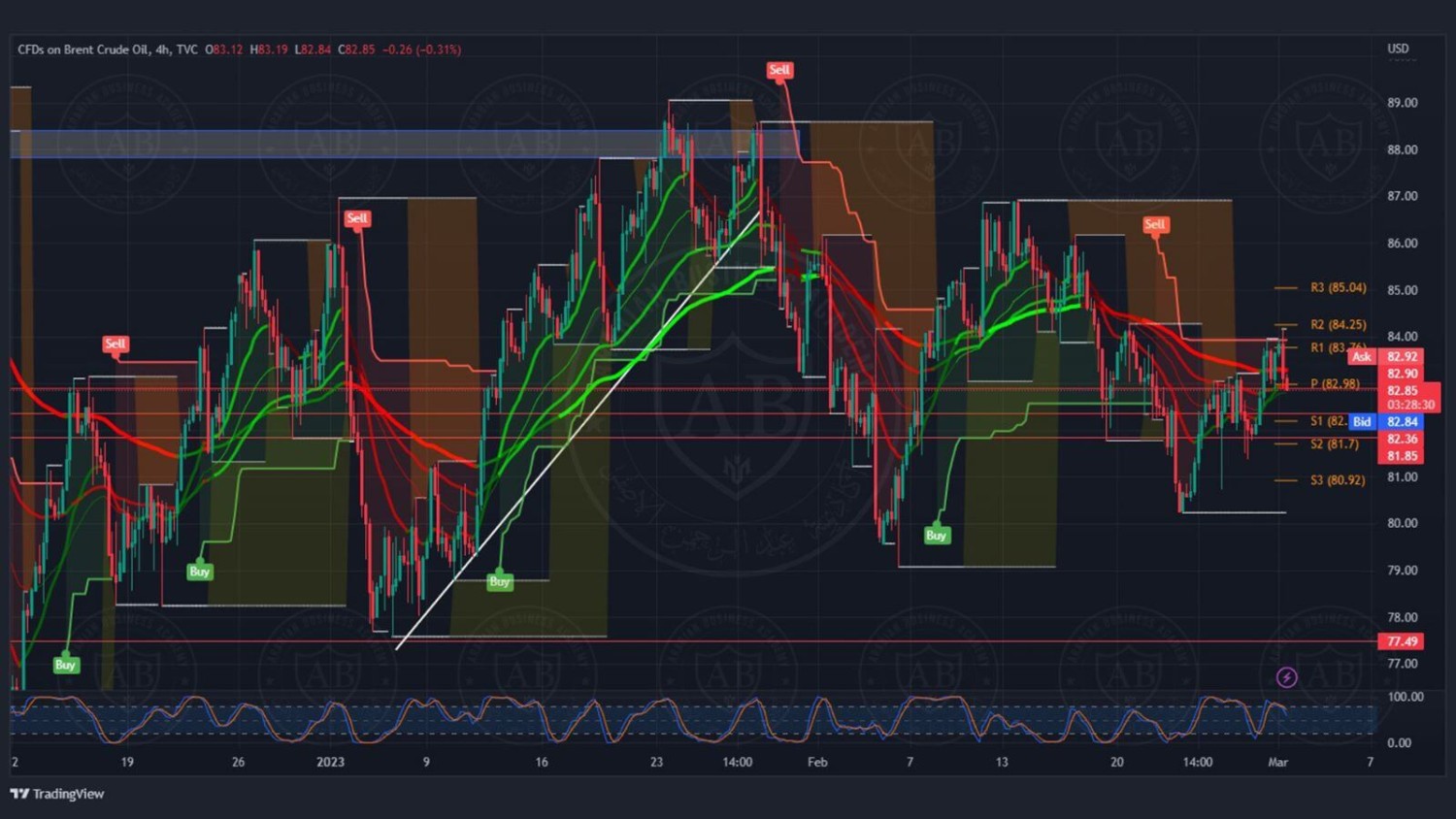Click the Mar label on the time axis

point(1277,762)
